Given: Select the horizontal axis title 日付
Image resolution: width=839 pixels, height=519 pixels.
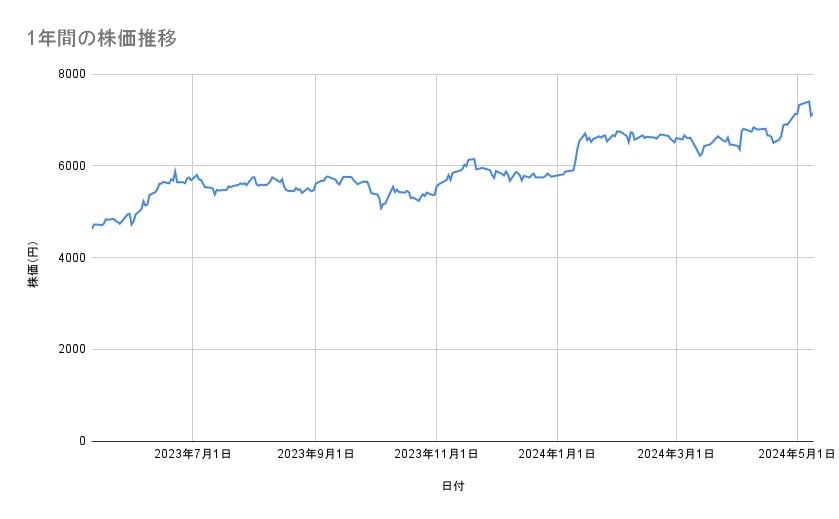Looking at the screenshot, I should 452,486.
